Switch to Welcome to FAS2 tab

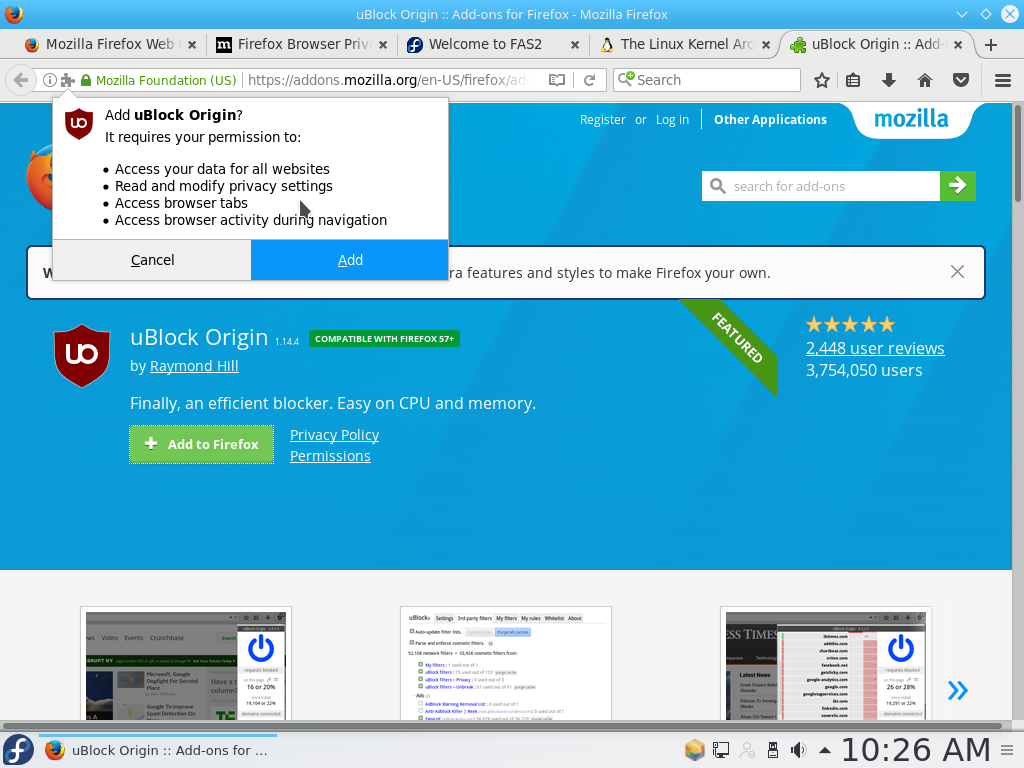485,44
